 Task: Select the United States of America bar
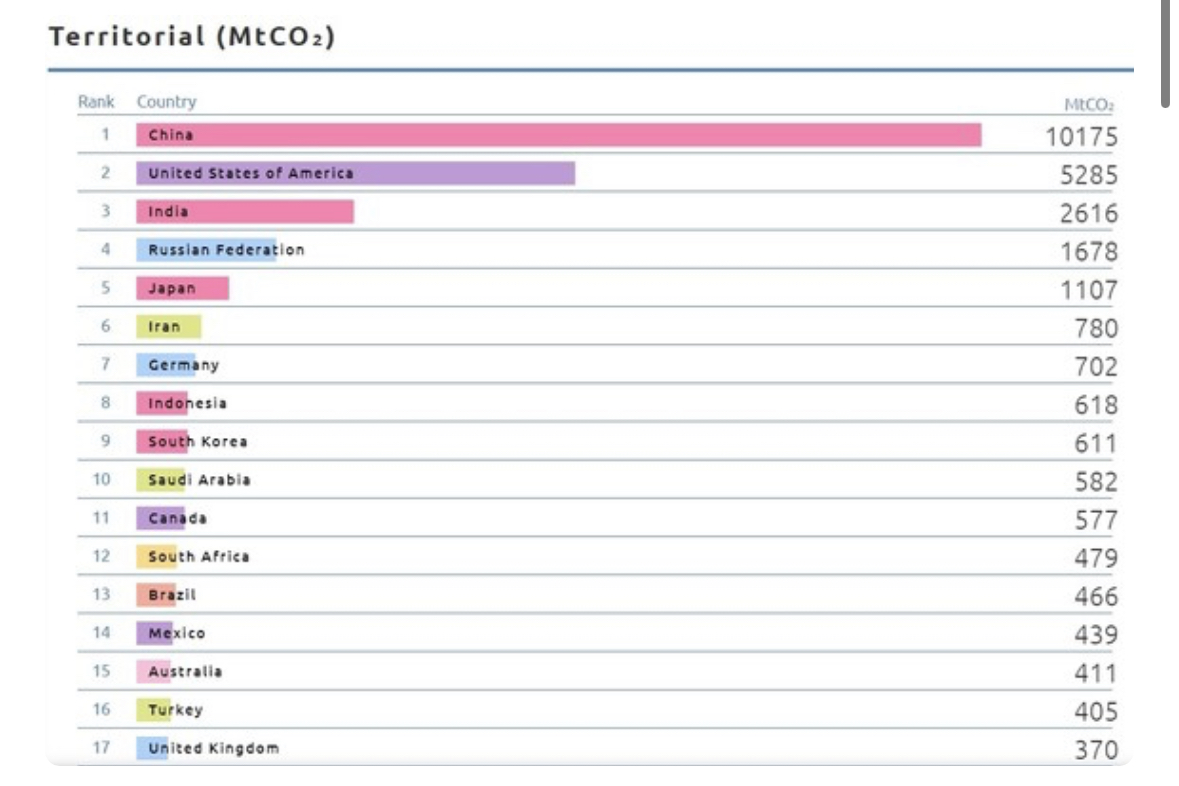[x=356, y=173]
